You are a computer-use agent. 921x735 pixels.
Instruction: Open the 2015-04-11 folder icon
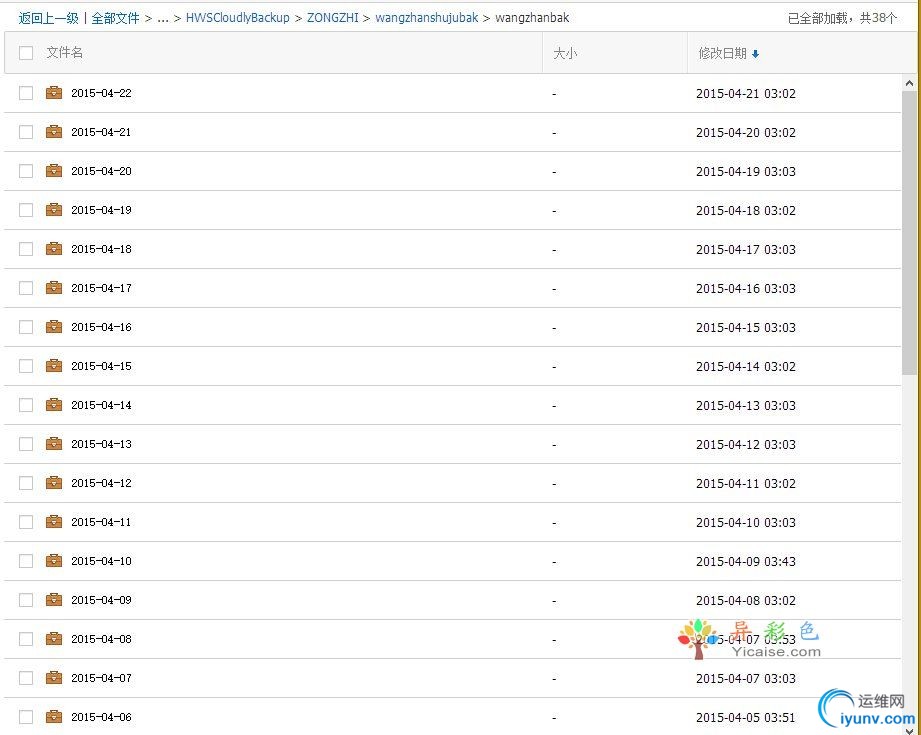coord(54,522)
